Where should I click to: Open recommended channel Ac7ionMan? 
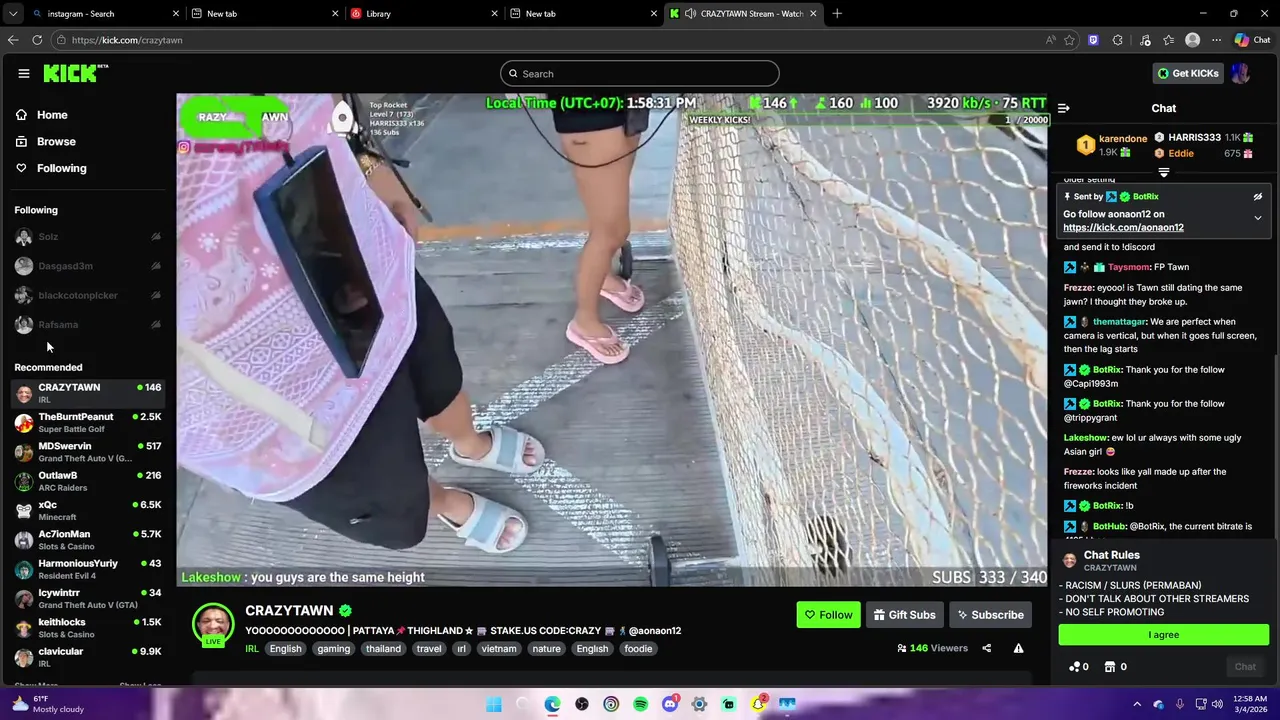tap(88, 540)
